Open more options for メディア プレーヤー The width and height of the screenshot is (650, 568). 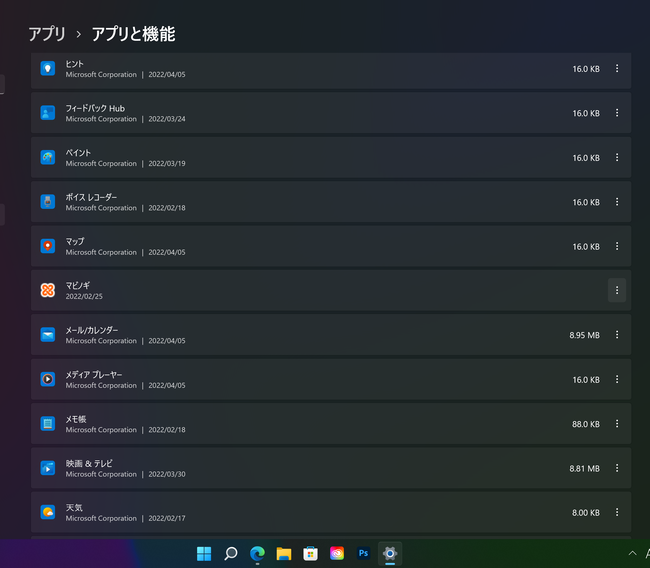(x=617, y=379)
